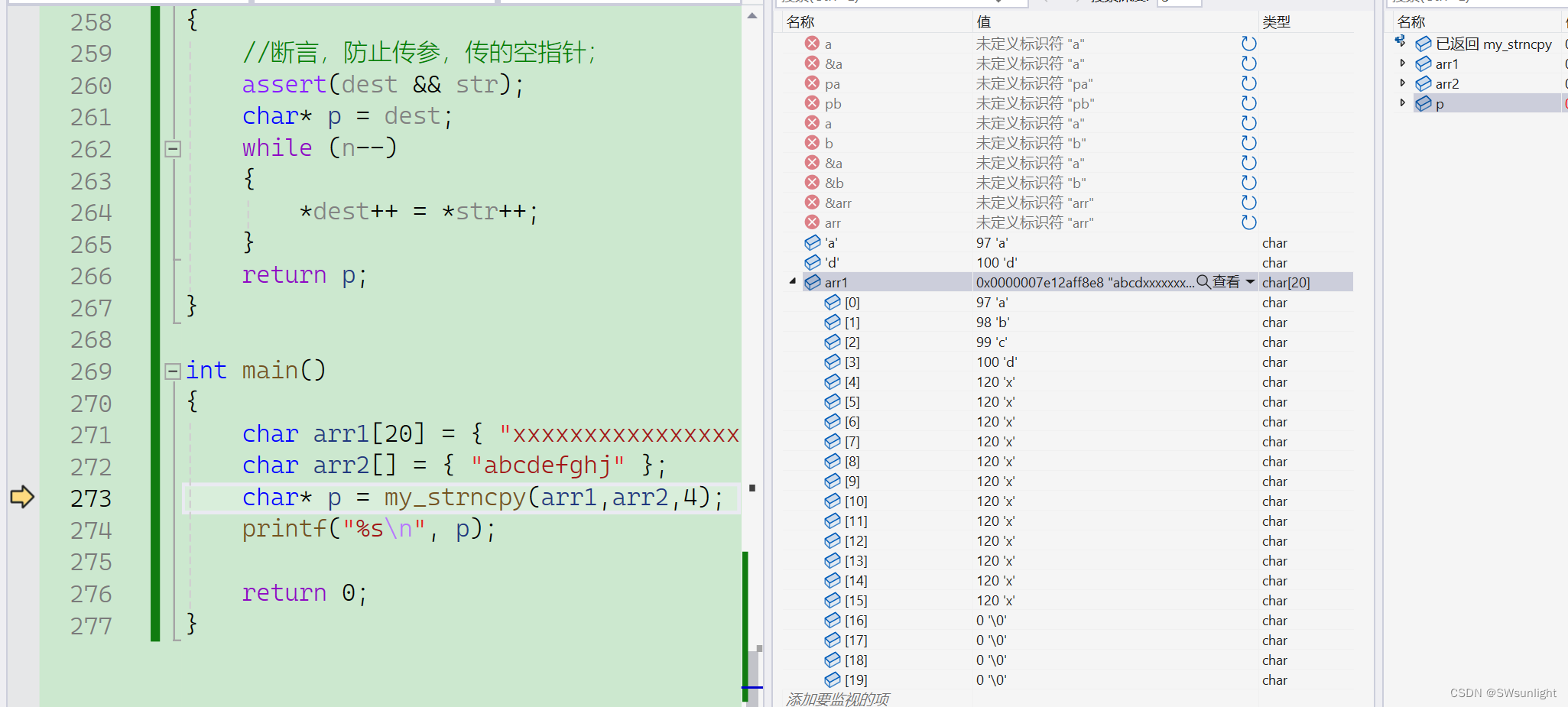This screenshot has width=1568, height=707.
Task: Refresh the '&b' watch expression
Action: click(x=1248, y=183)
